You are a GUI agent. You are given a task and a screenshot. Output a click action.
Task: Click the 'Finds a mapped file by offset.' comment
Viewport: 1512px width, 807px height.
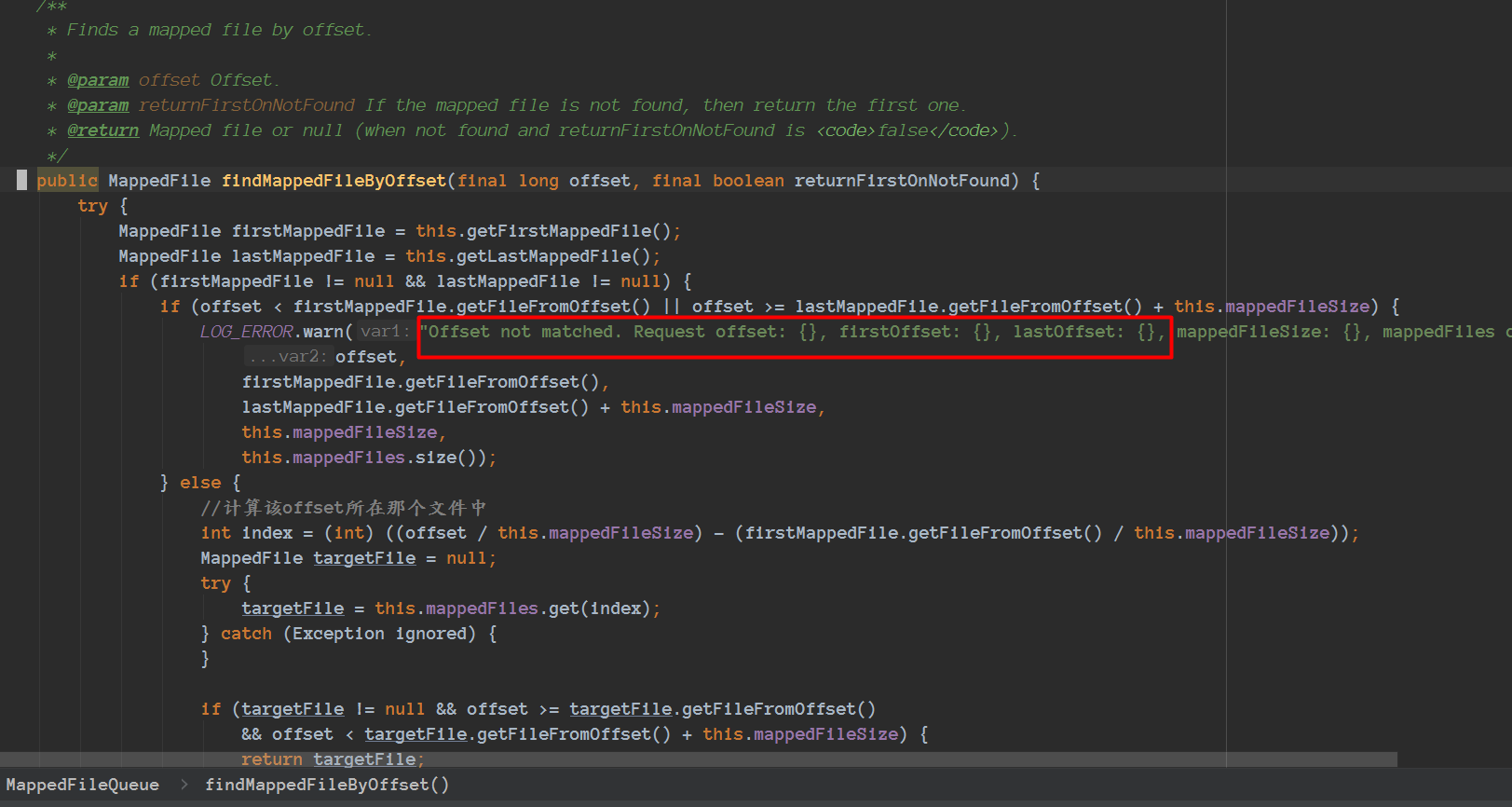coord(219,30)
